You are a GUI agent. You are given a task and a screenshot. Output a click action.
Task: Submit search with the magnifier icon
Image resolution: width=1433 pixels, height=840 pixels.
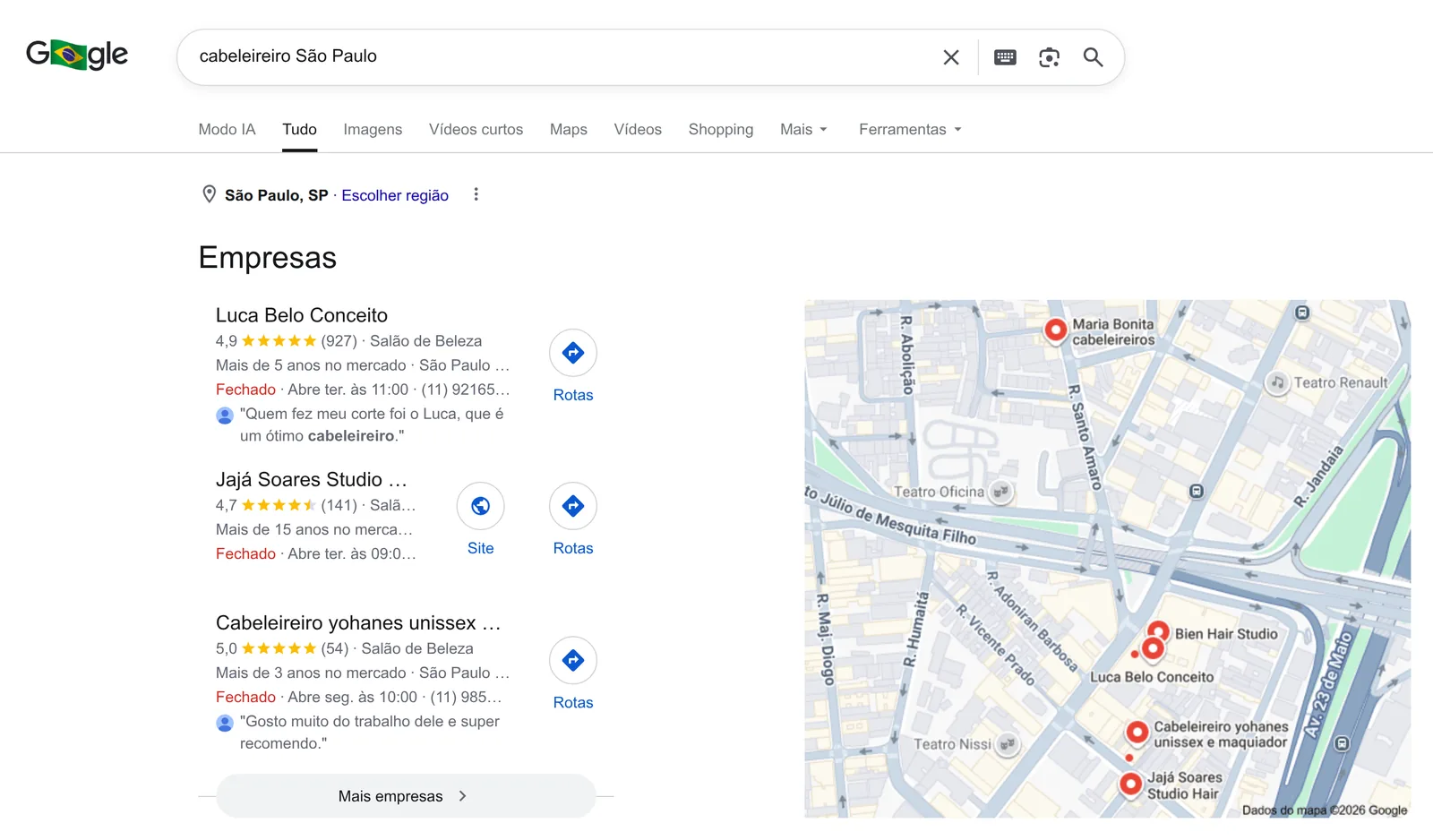(x=1093, y=57)
